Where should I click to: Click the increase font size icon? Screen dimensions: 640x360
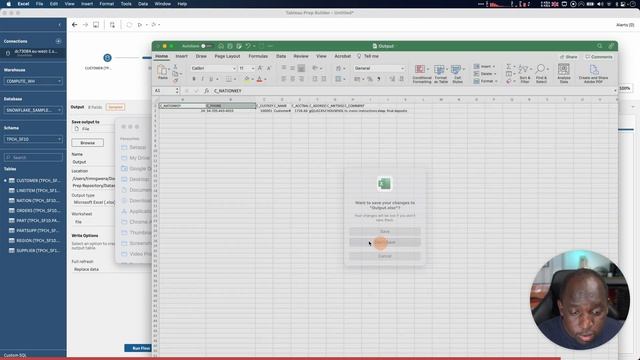tap(260, 68)
